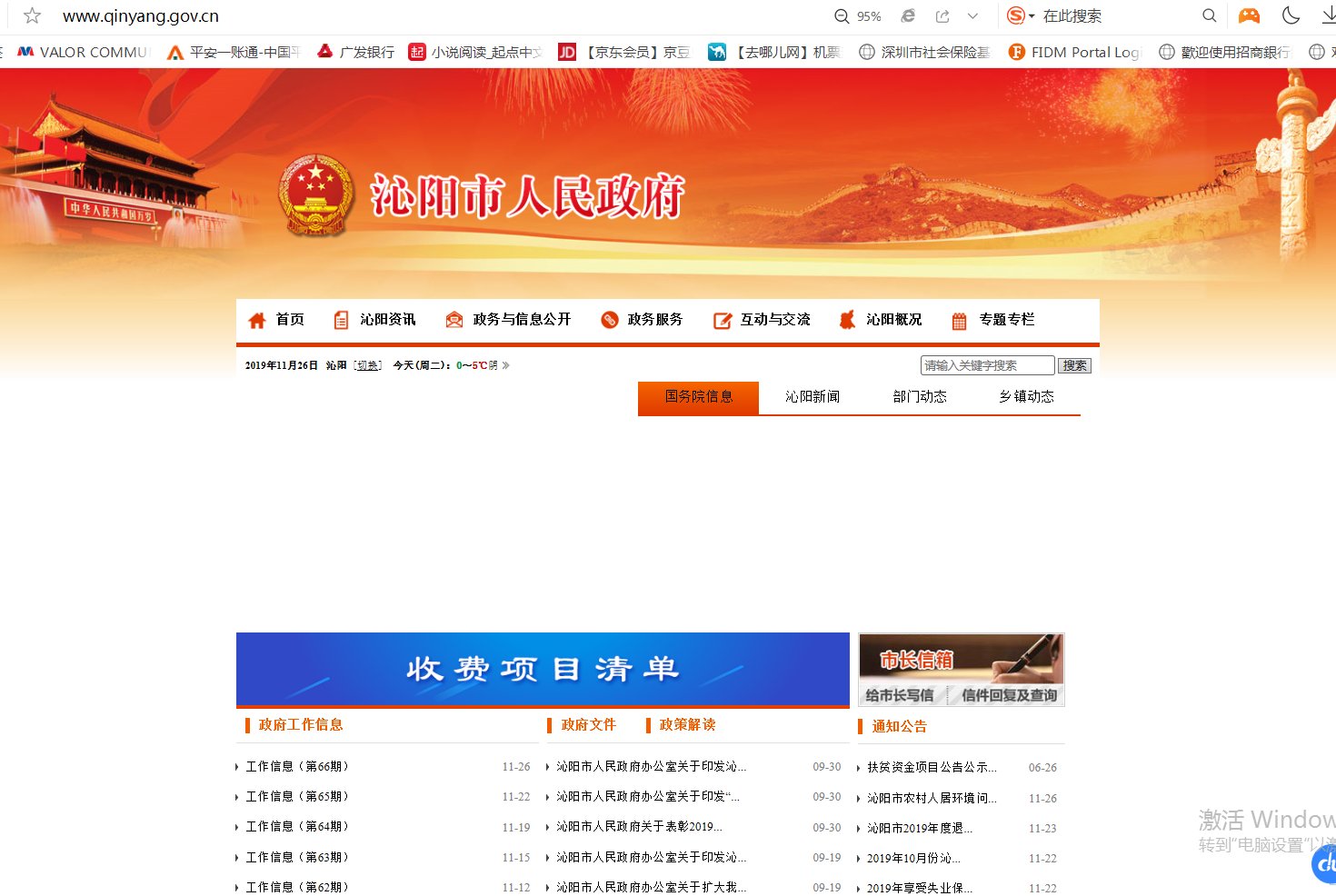The width and height of the screenshot is (1336, 896).
Task: Click the 政务服务 icon
Action: pyautogui.click(x=610, y=319)
